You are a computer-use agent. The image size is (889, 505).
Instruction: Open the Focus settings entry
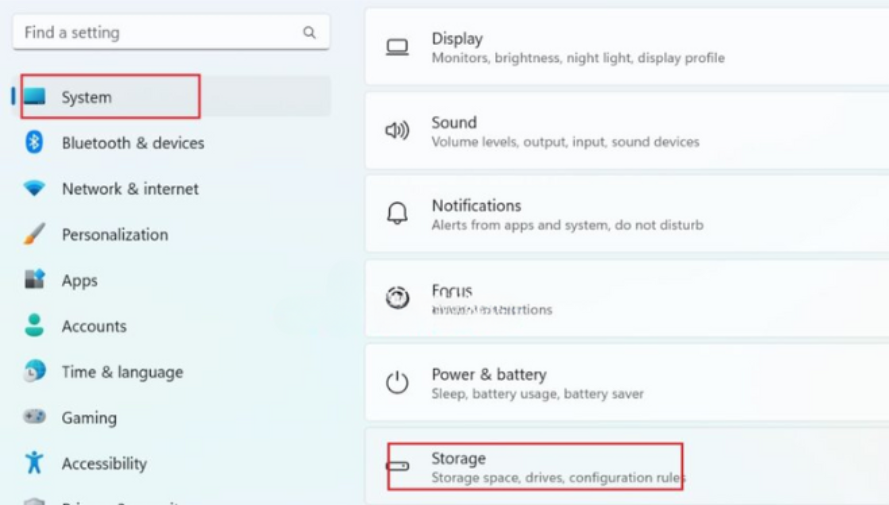pyautogui.click(x=627, y=299)
